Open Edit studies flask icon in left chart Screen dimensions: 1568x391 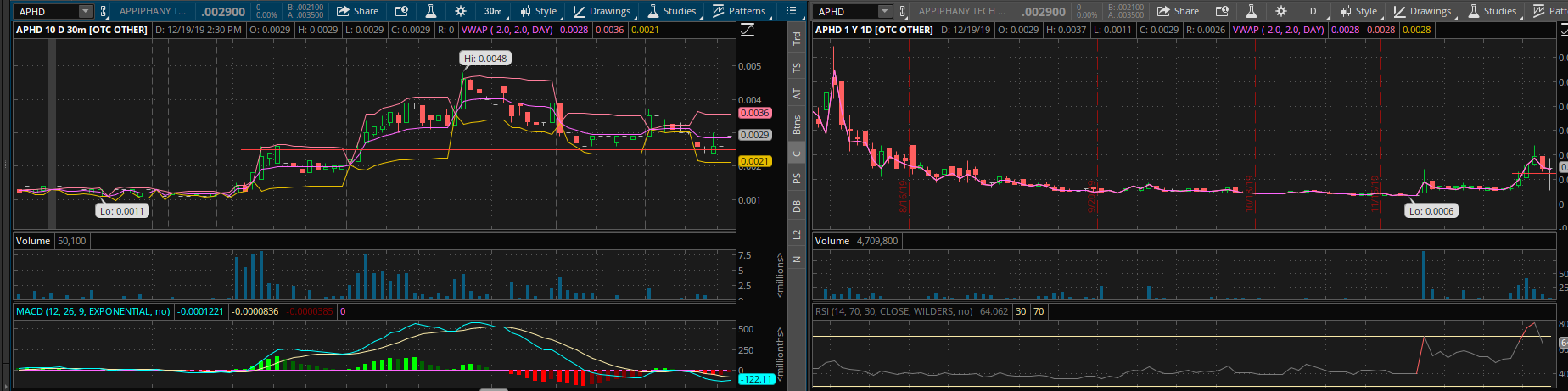tap(431, 11)
